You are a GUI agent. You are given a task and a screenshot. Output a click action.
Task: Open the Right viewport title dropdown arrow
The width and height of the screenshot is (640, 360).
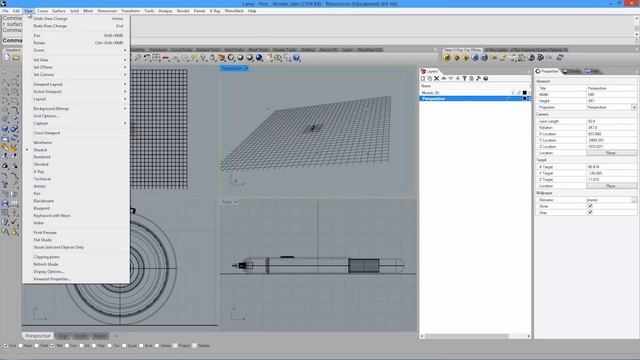click(x=236, y=202)
